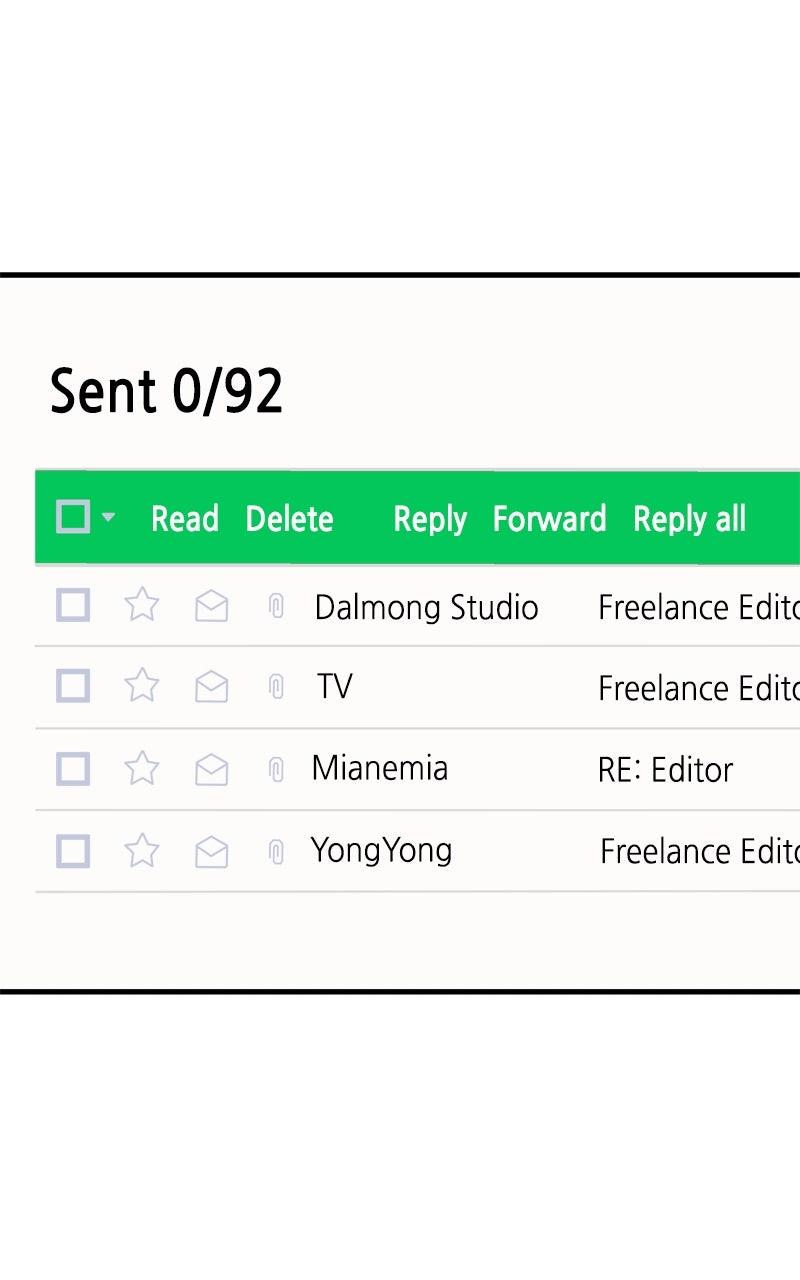The height and width of the screenshot is (1280, 800).
Task: Open the sender name Dalmong Studio
Action: (426, 607)
